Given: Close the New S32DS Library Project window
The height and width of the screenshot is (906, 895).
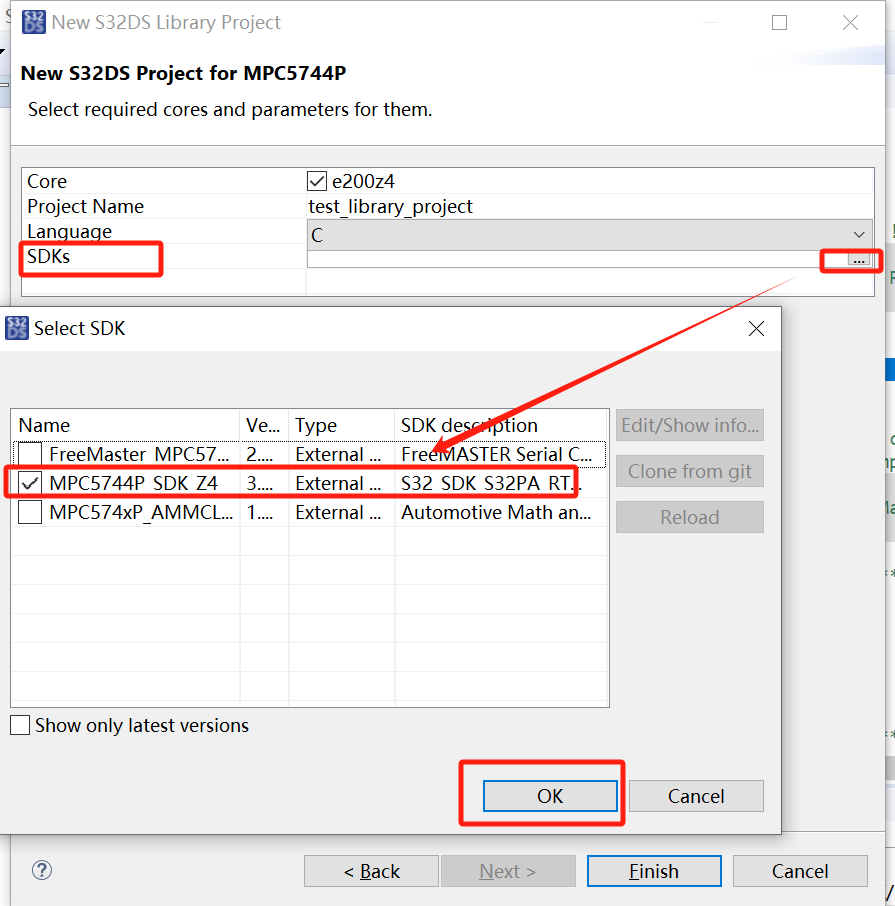Looking at the screenshot, I should pyautogui.click(x=850, y=23).
